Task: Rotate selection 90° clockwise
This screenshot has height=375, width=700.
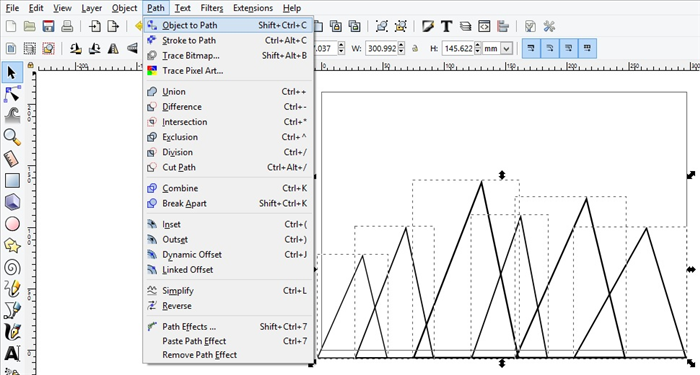Action: coord(95,48)
